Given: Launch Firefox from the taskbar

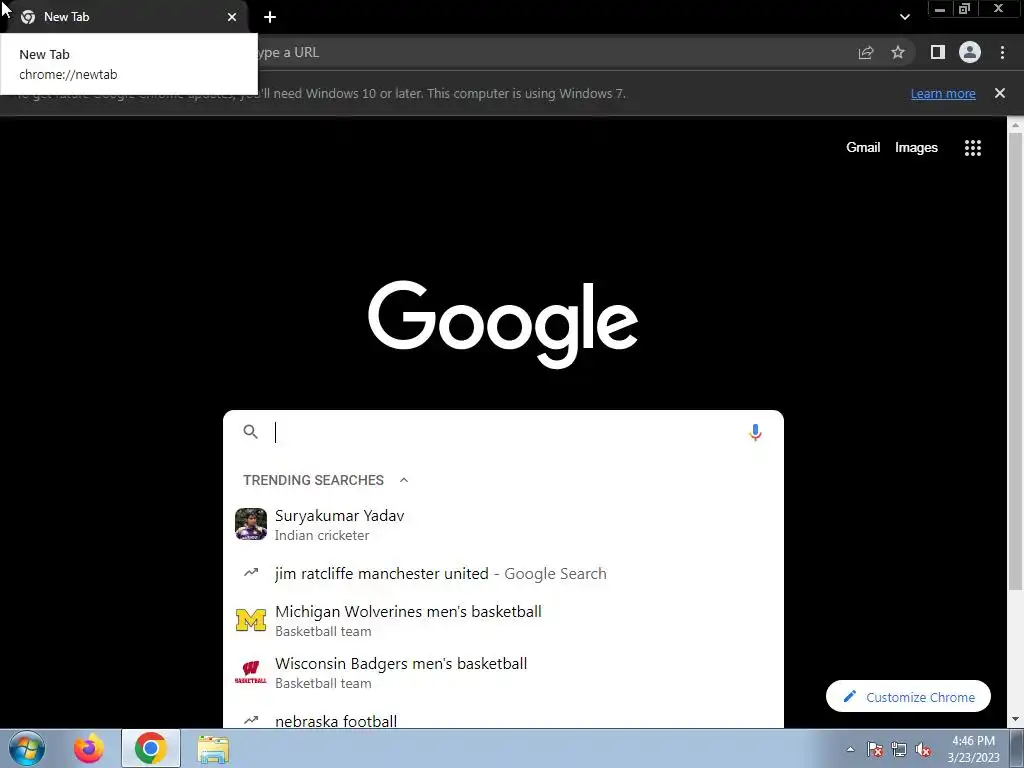Looking at the screenshot, I should (88, 748).
